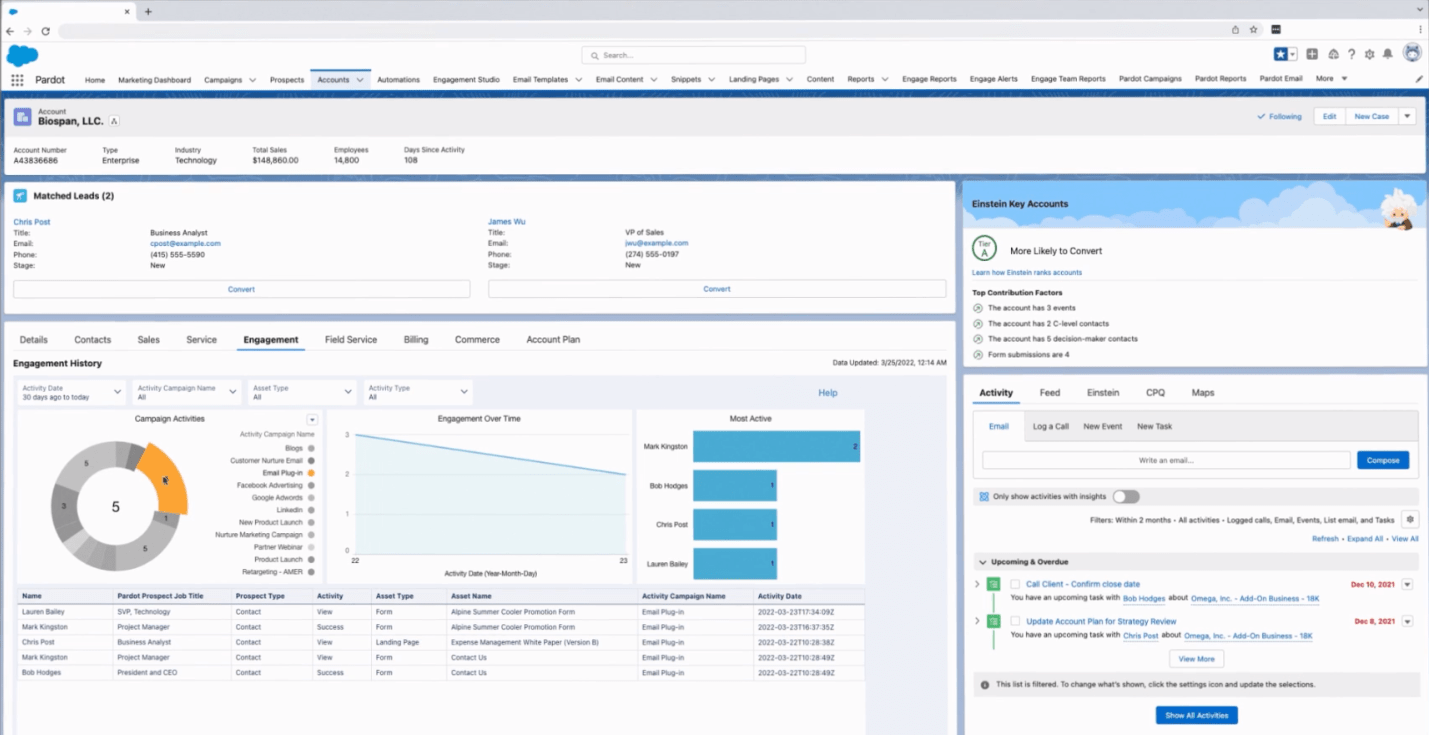Click Show All Activities button
Screen dimensions: 1429x735
tap(1196, 715)
